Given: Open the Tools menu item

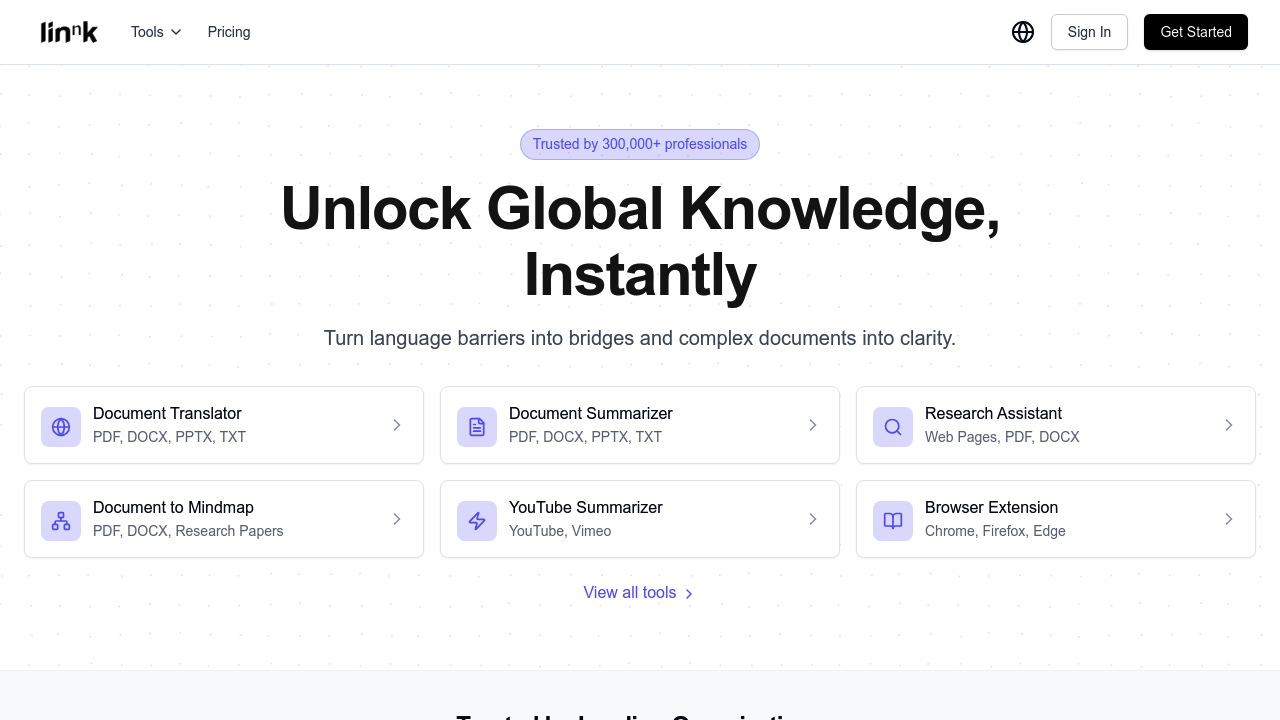Looking at the screenshot, I should click(148, 32).
